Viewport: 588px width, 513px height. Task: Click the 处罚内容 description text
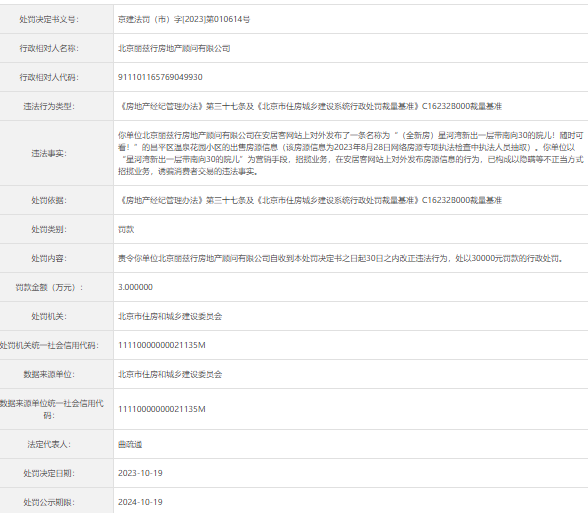point(340,258)
